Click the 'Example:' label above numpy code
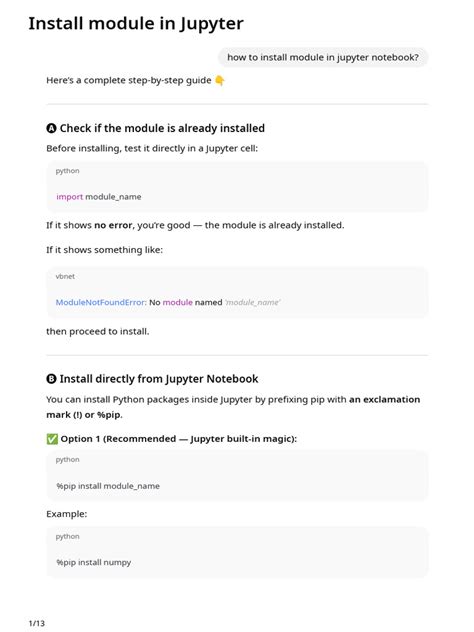 (67, 514)
